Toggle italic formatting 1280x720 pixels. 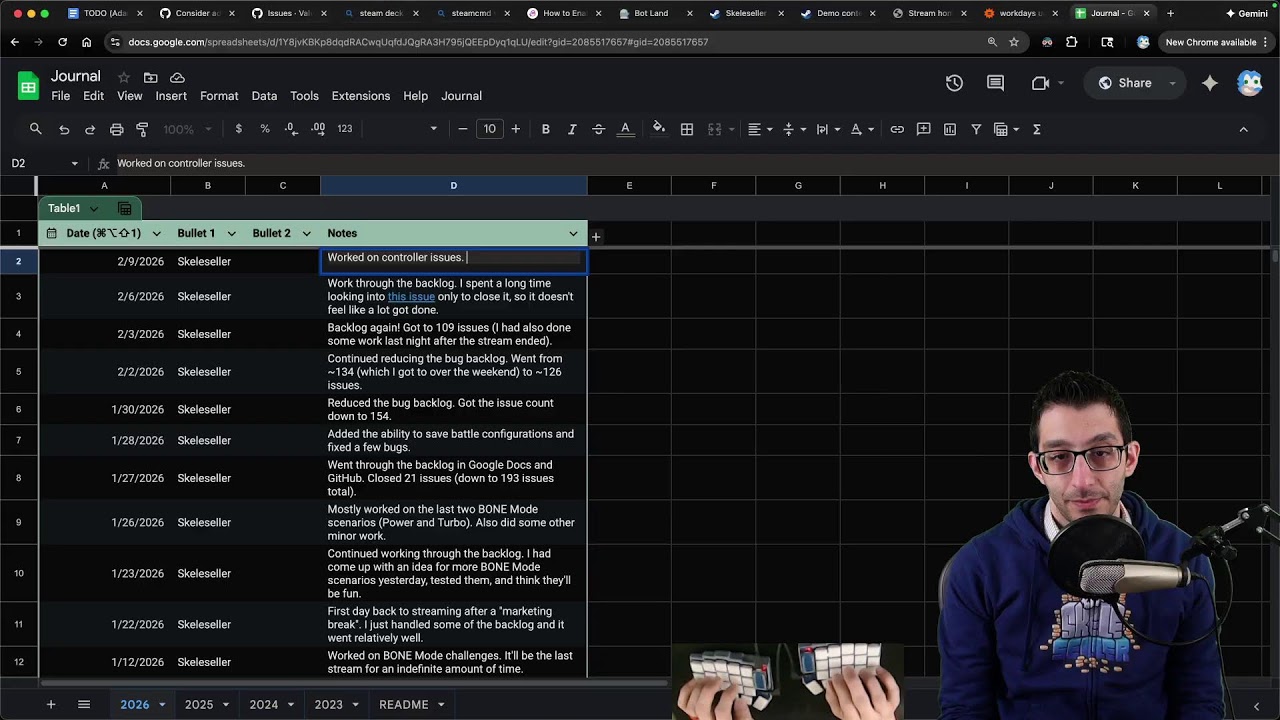pyautogui.click(x=572, y=129)
